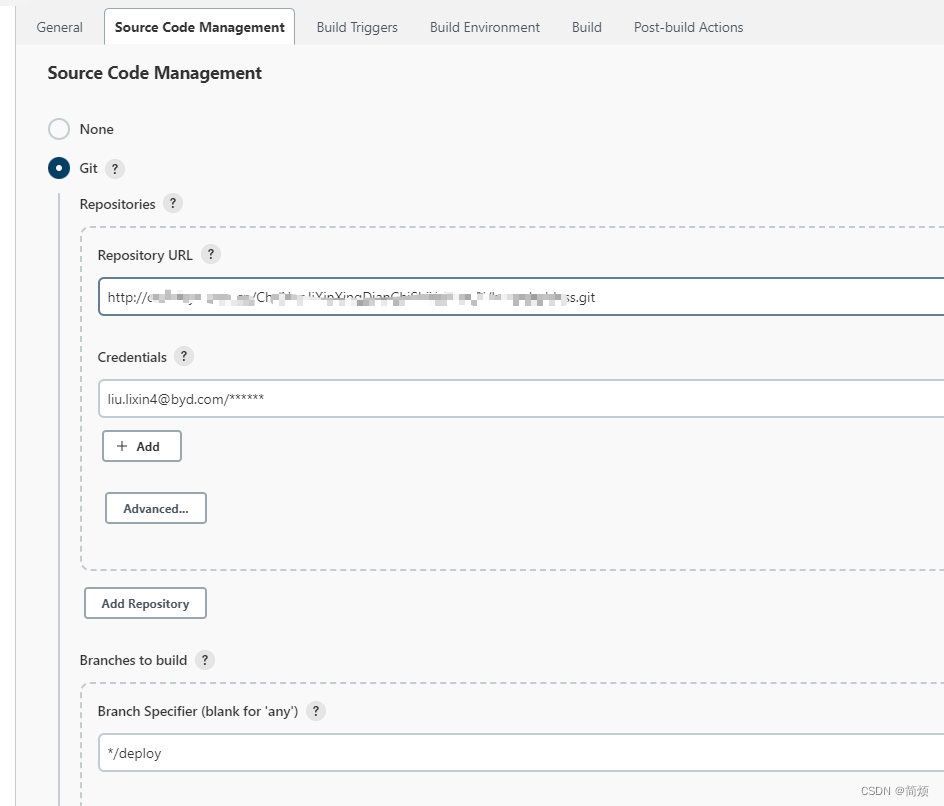944x806 pixels.
Task: Open the Post-build Actions tab
Action: (688, 27)
